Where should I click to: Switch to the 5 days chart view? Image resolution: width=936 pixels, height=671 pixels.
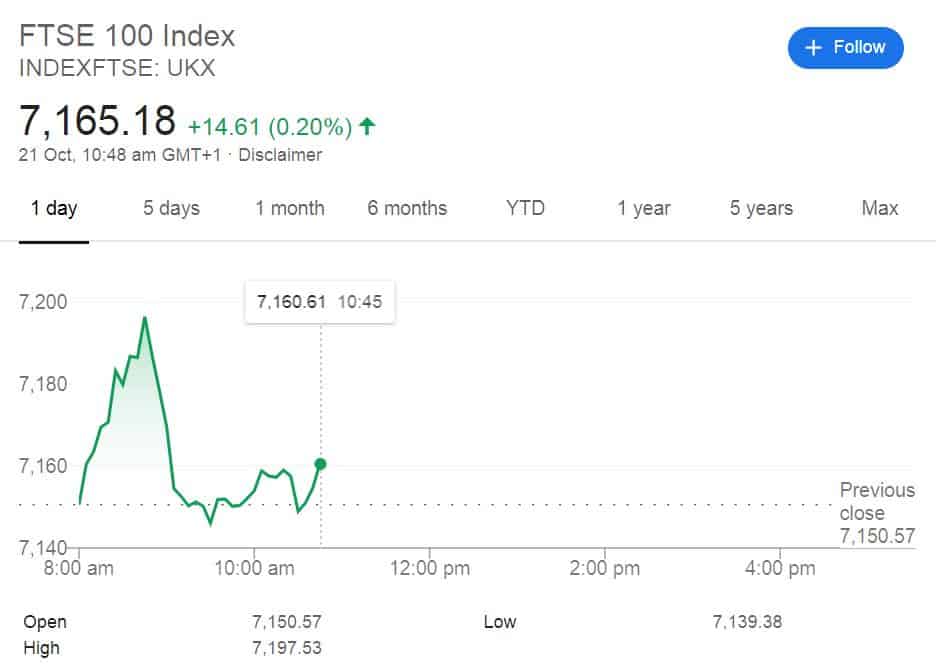pyautogui.click(x=170, y=208)
